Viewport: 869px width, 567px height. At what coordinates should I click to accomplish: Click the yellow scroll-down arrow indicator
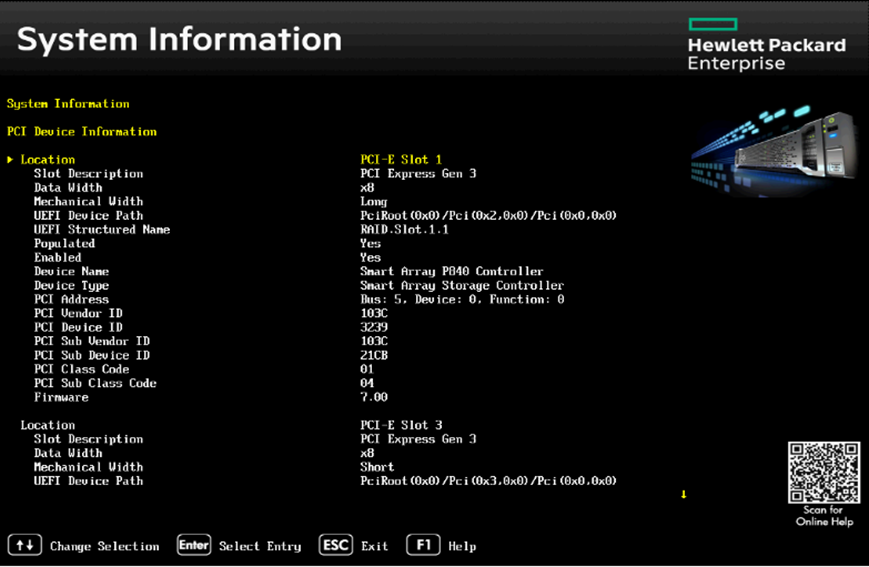click(x=683, y=494)
